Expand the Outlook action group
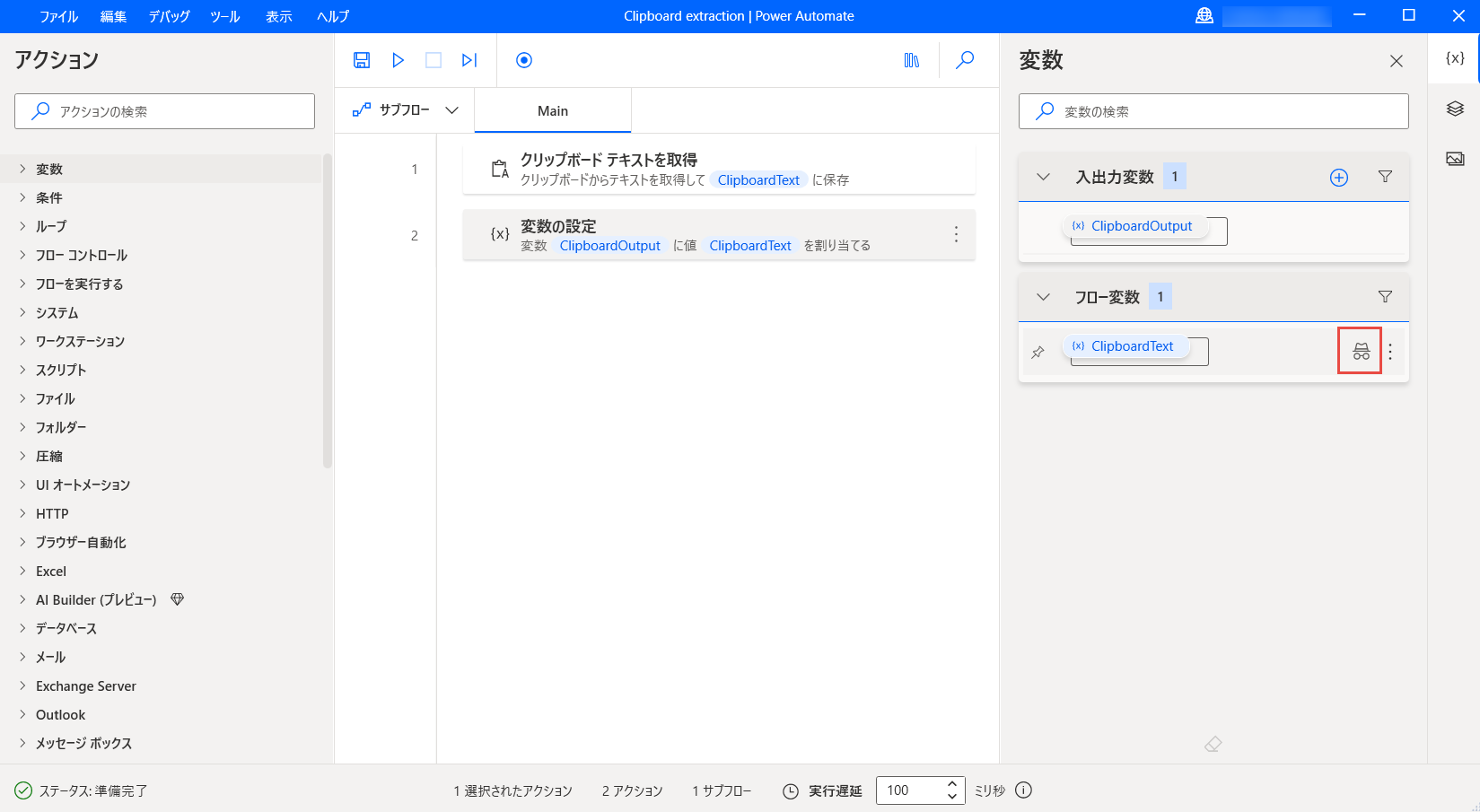This screenshot has height=812, width=1480. pos(22,714)
